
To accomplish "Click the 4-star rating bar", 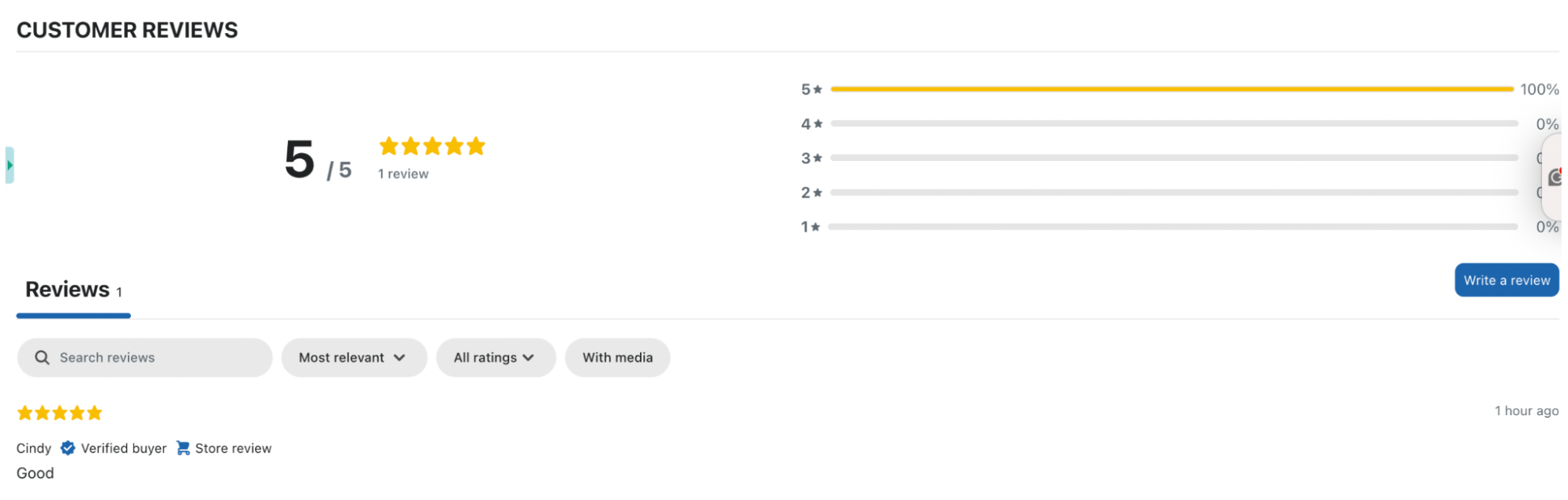I will pos(1173,124).
